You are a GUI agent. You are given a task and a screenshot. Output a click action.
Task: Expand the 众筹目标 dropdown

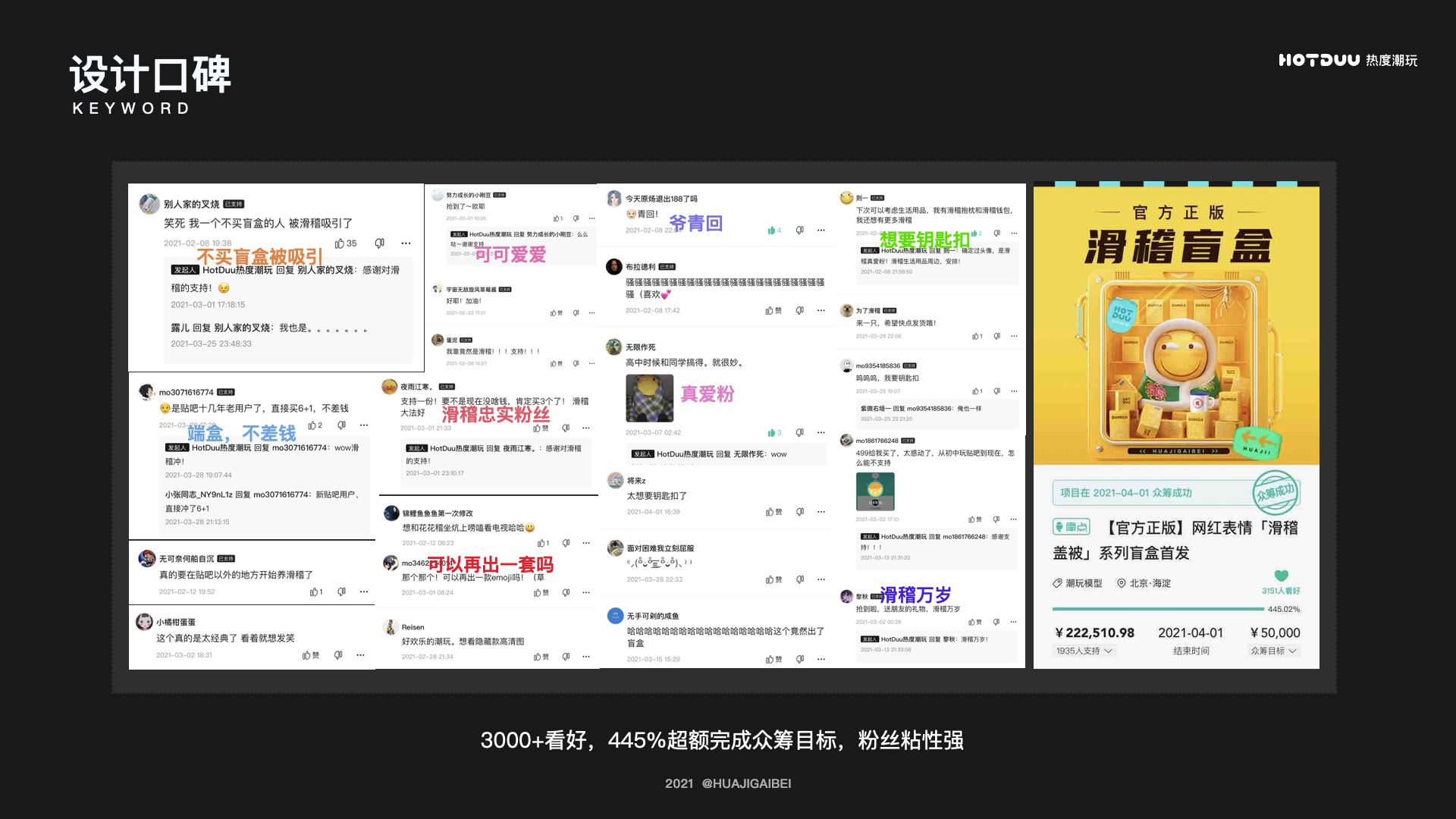click(x=1274, y=651)
